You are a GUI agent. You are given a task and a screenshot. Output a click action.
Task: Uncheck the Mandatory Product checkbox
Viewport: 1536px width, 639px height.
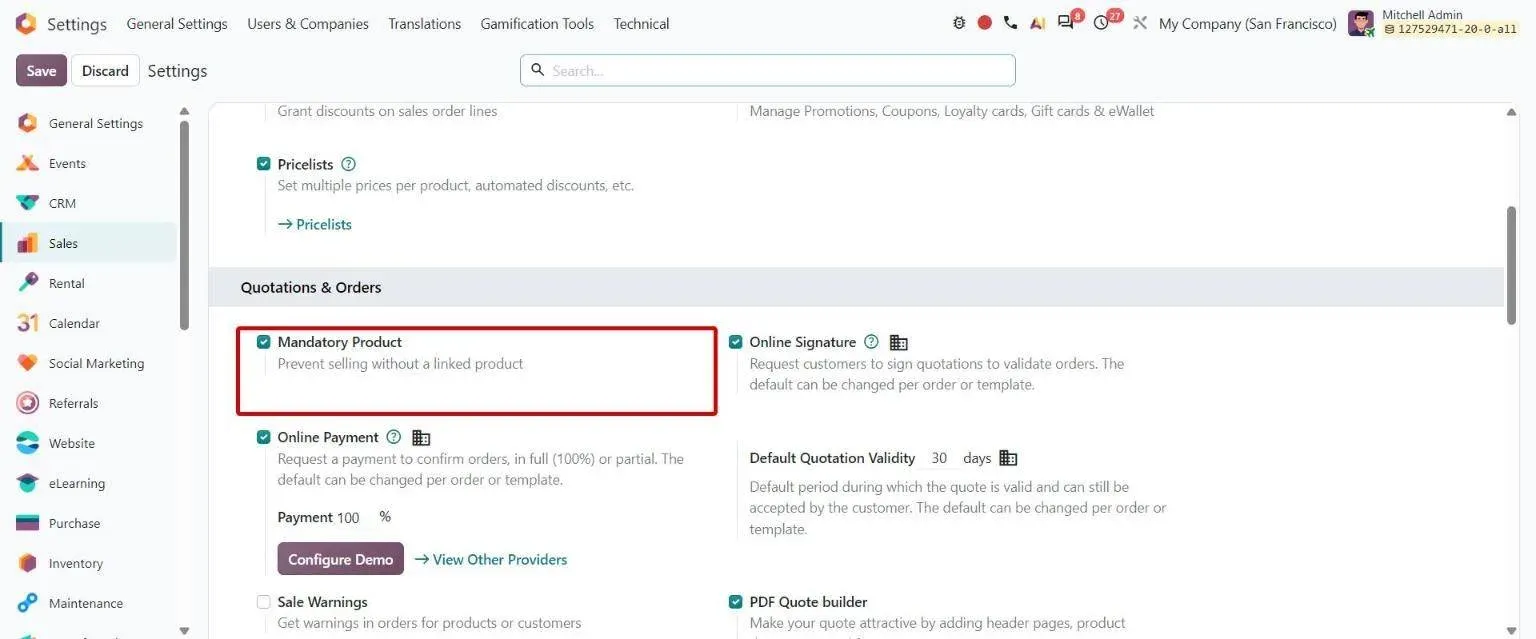[264, 342]
